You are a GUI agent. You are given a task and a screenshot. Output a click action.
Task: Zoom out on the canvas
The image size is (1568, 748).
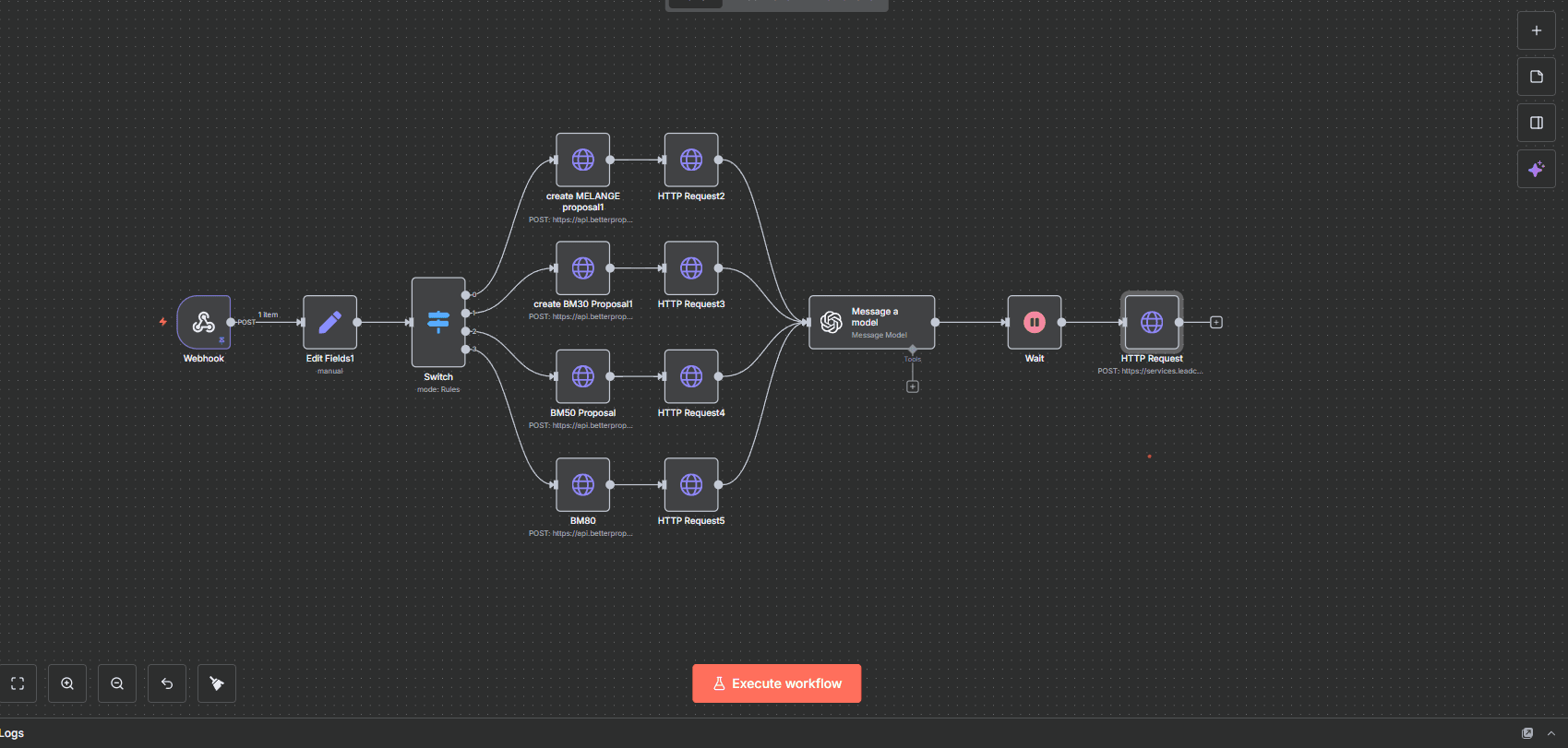pyautogui.click(x=117, y=683)
